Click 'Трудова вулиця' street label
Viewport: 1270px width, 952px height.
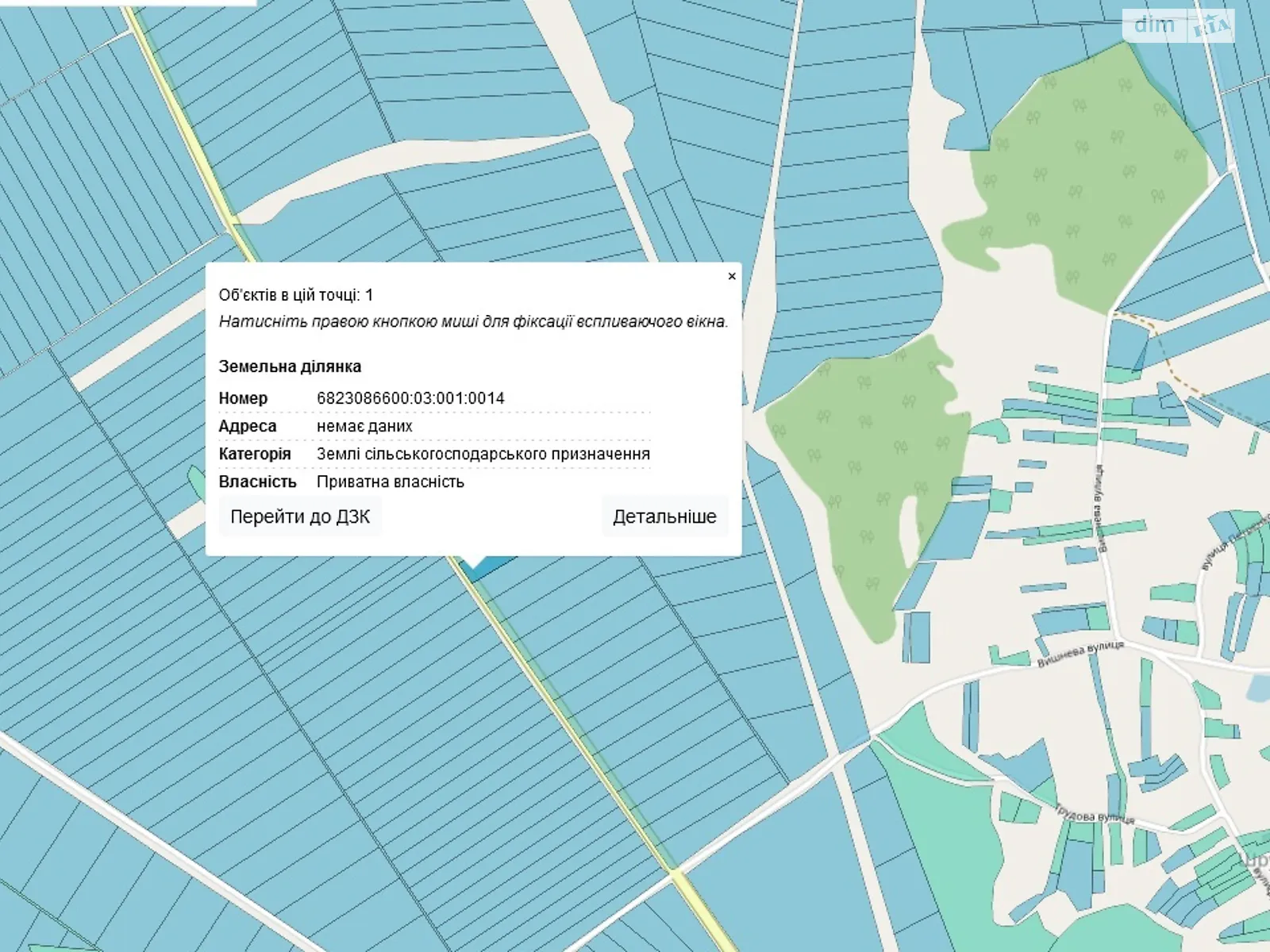click(1094, 814)
